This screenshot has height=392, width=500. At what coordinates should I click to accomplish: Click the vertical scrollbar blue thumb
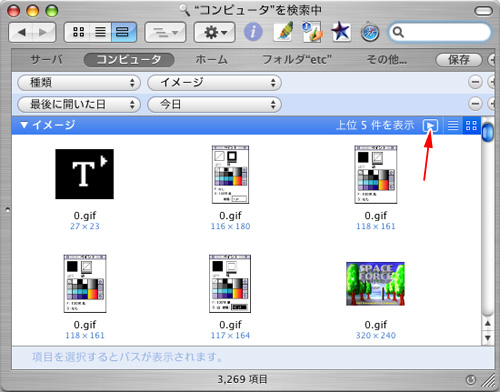click(x=488, y=132)
